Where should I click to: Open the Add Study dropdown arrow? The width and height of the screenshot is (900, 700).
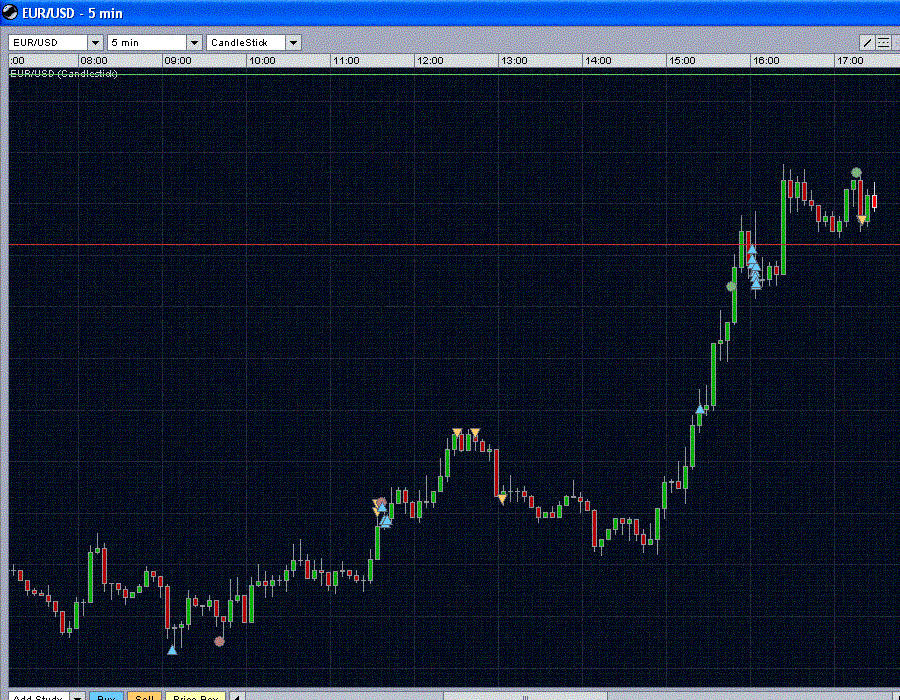click(77, 696)
